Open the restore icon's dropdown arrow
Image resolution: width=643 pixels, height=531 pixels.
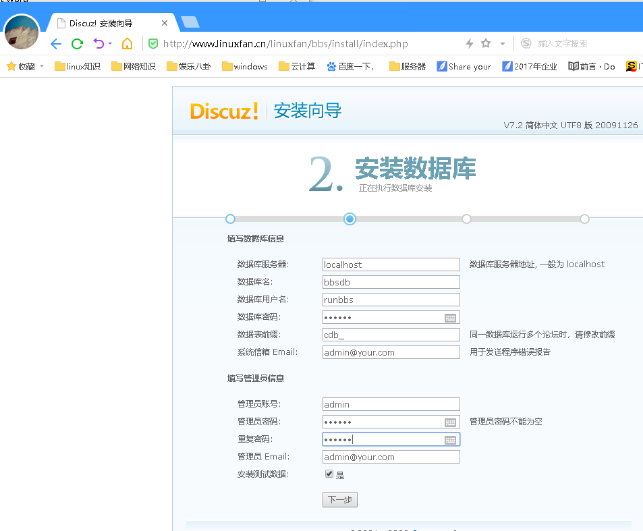click(110, 43)
